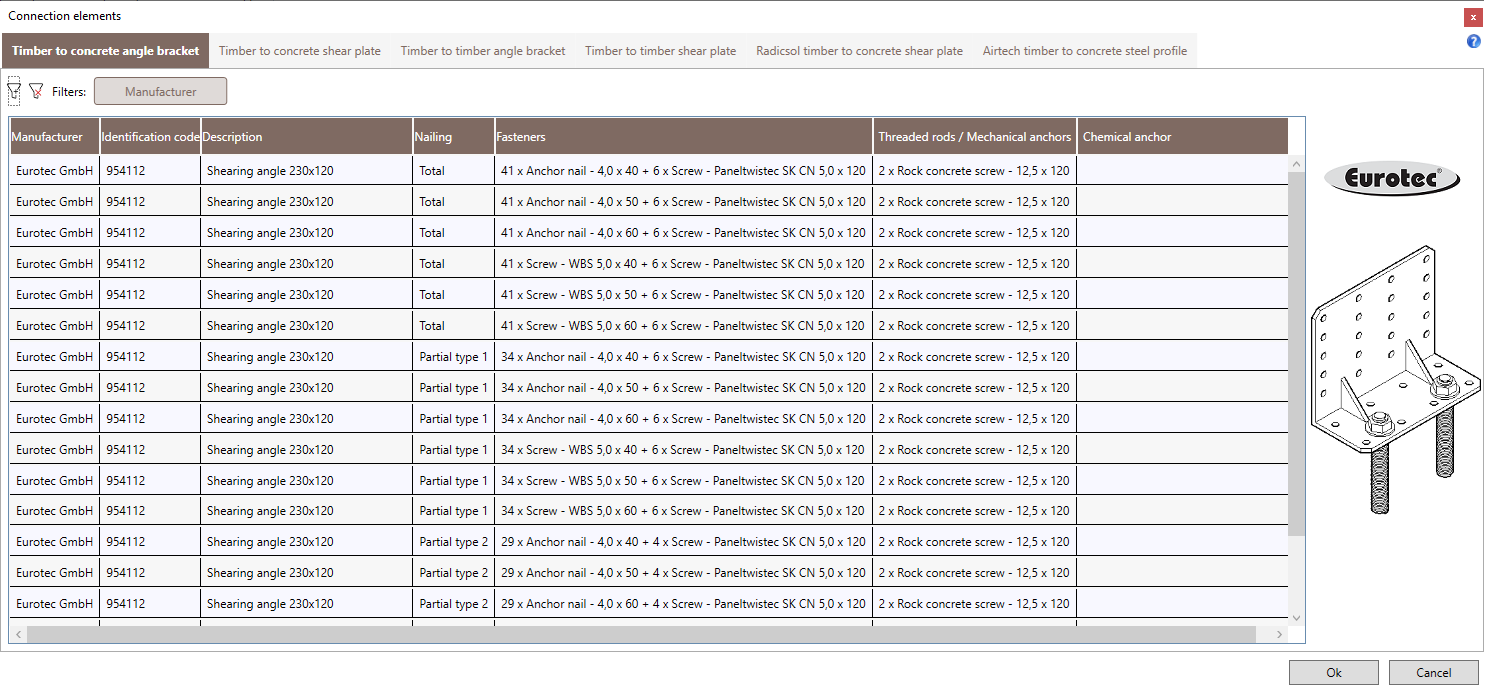Click the horizontal scrollbar right arrow
Image resolution: width=1485 pixels, height=692 pixels.
(1280, 635)
